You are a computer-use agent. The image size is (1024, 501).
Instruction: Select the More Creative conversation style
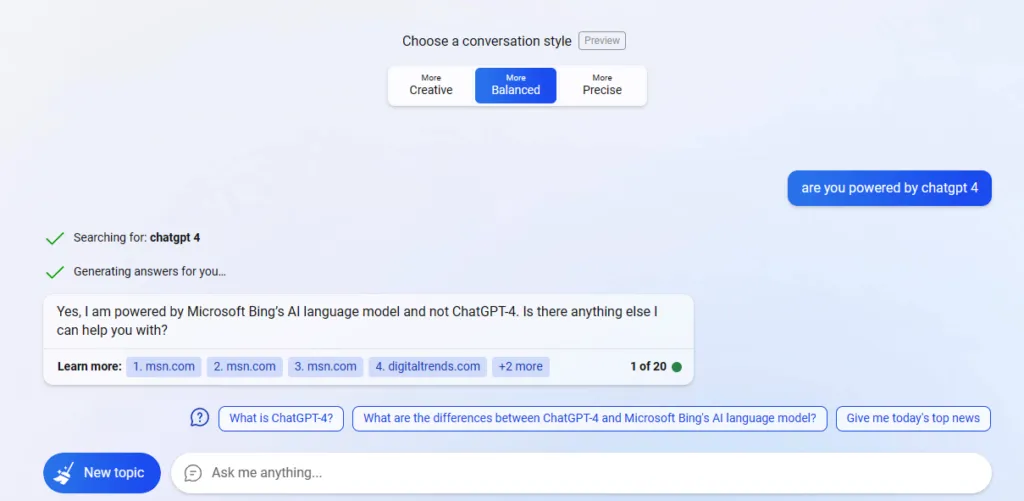tap(431, 85)
